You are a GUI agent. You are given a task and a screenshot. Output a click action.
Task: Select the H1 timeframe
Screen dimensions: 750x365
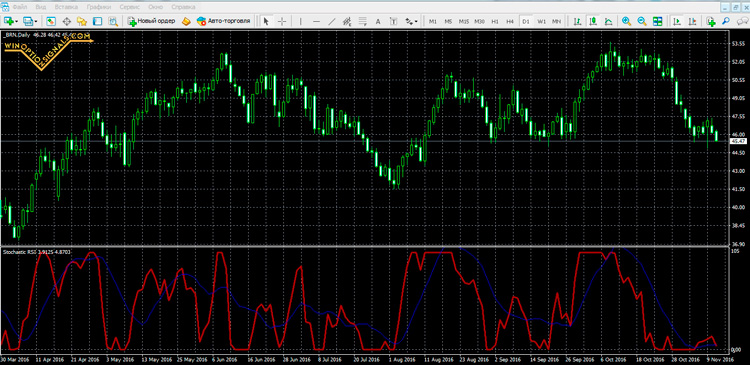(x=495, y=22)
